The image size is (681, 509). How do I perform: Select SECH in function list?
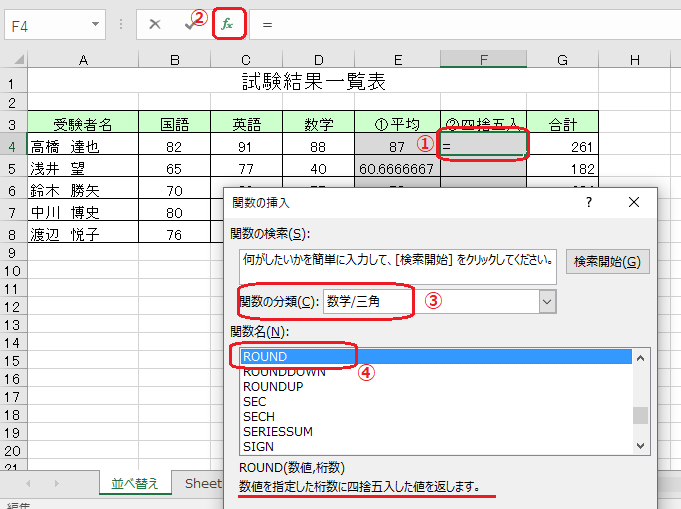[x=436, y=416]
